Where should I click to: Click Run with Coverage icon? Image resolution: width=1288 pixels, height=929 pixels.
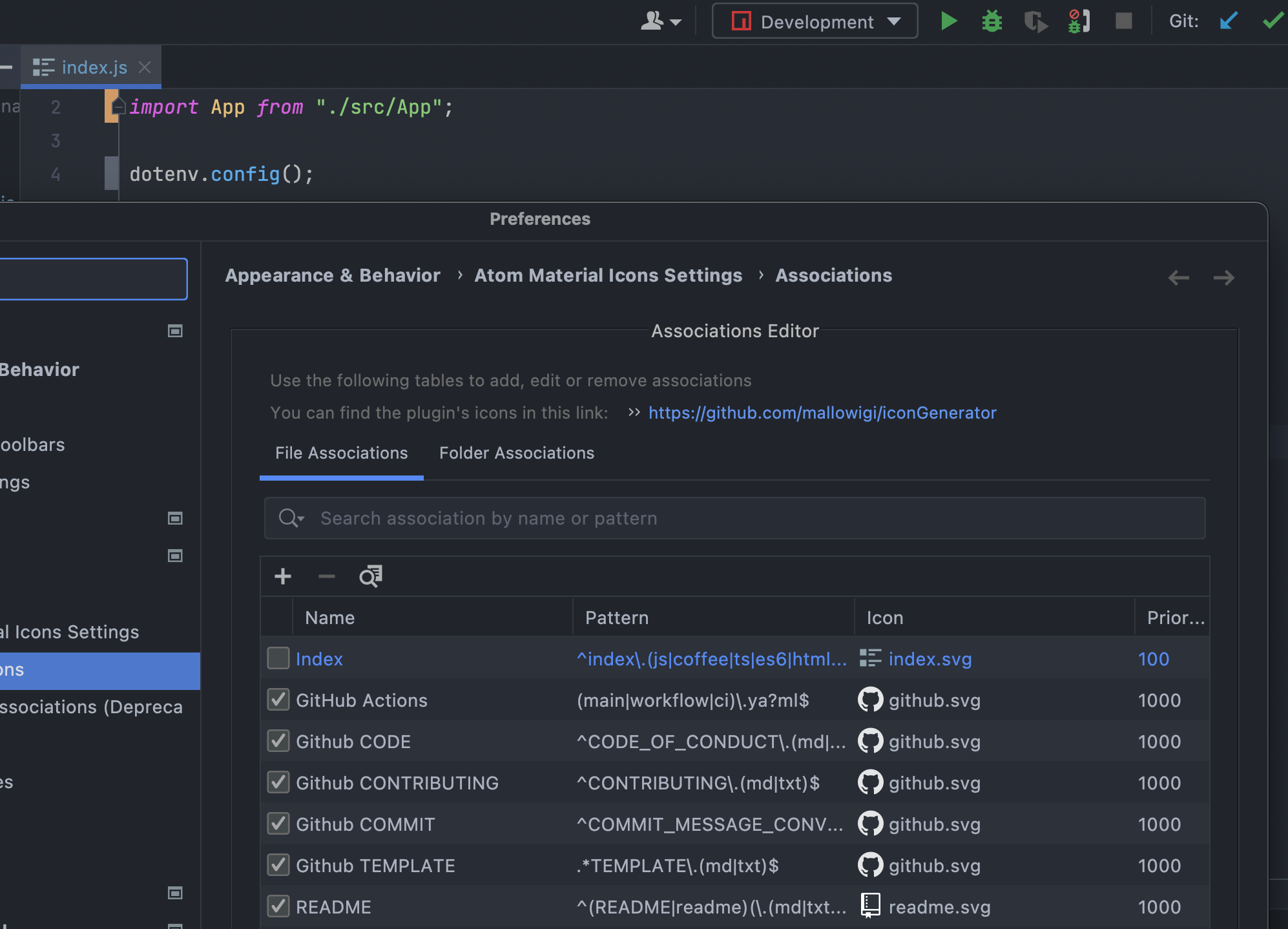click(1035, 21)
